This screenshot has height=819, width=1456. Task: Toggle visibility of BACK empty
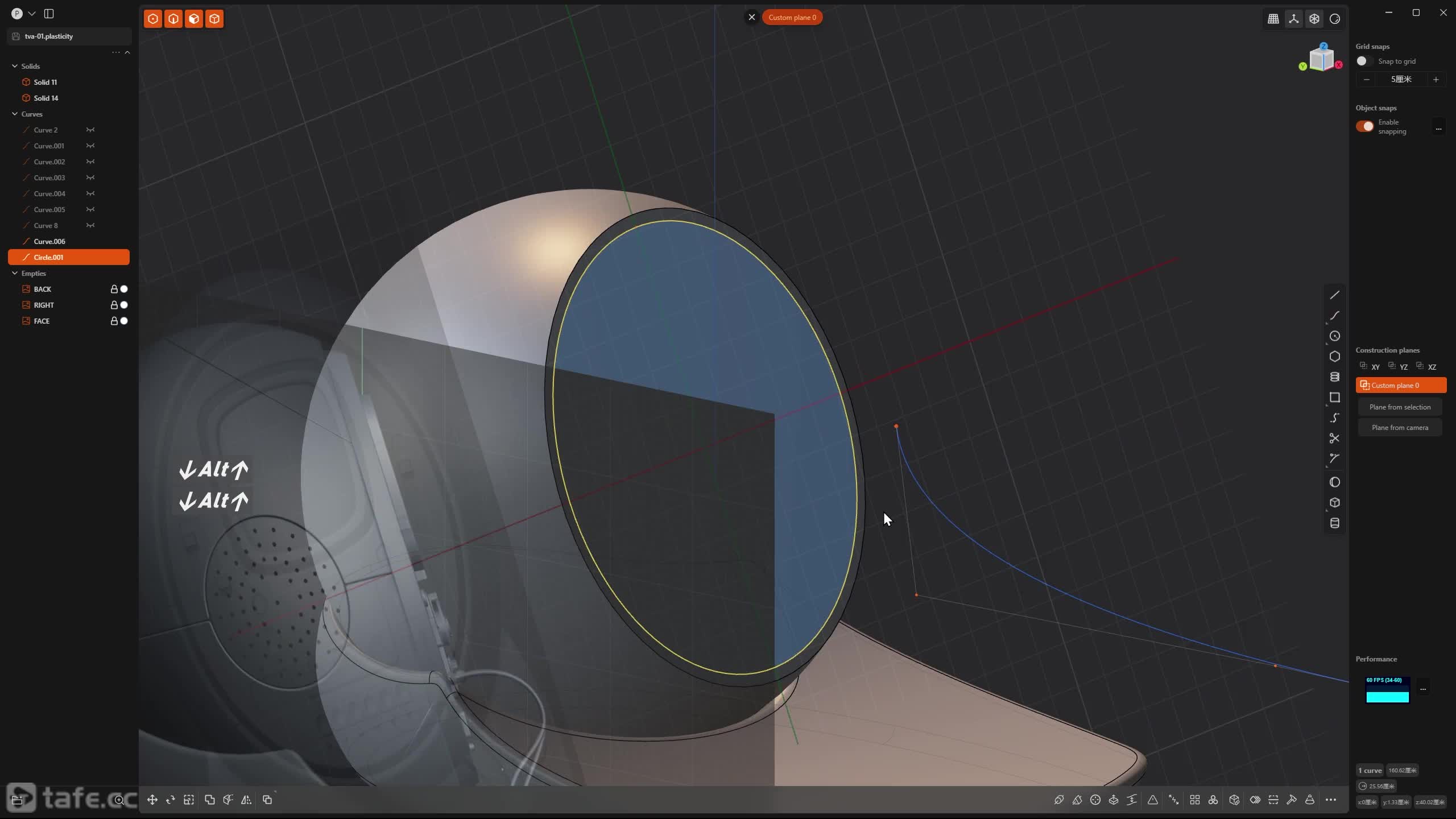pos(124,289)
